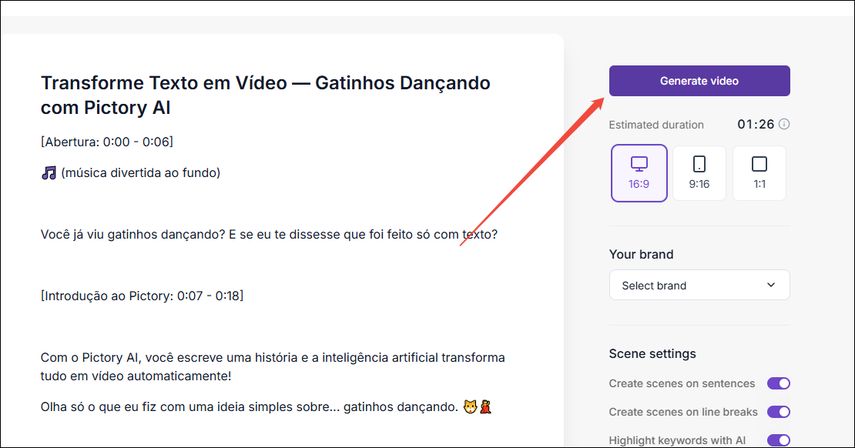855x448 pixels.
Task: Click the music note emoji in script
Action: 49,173
